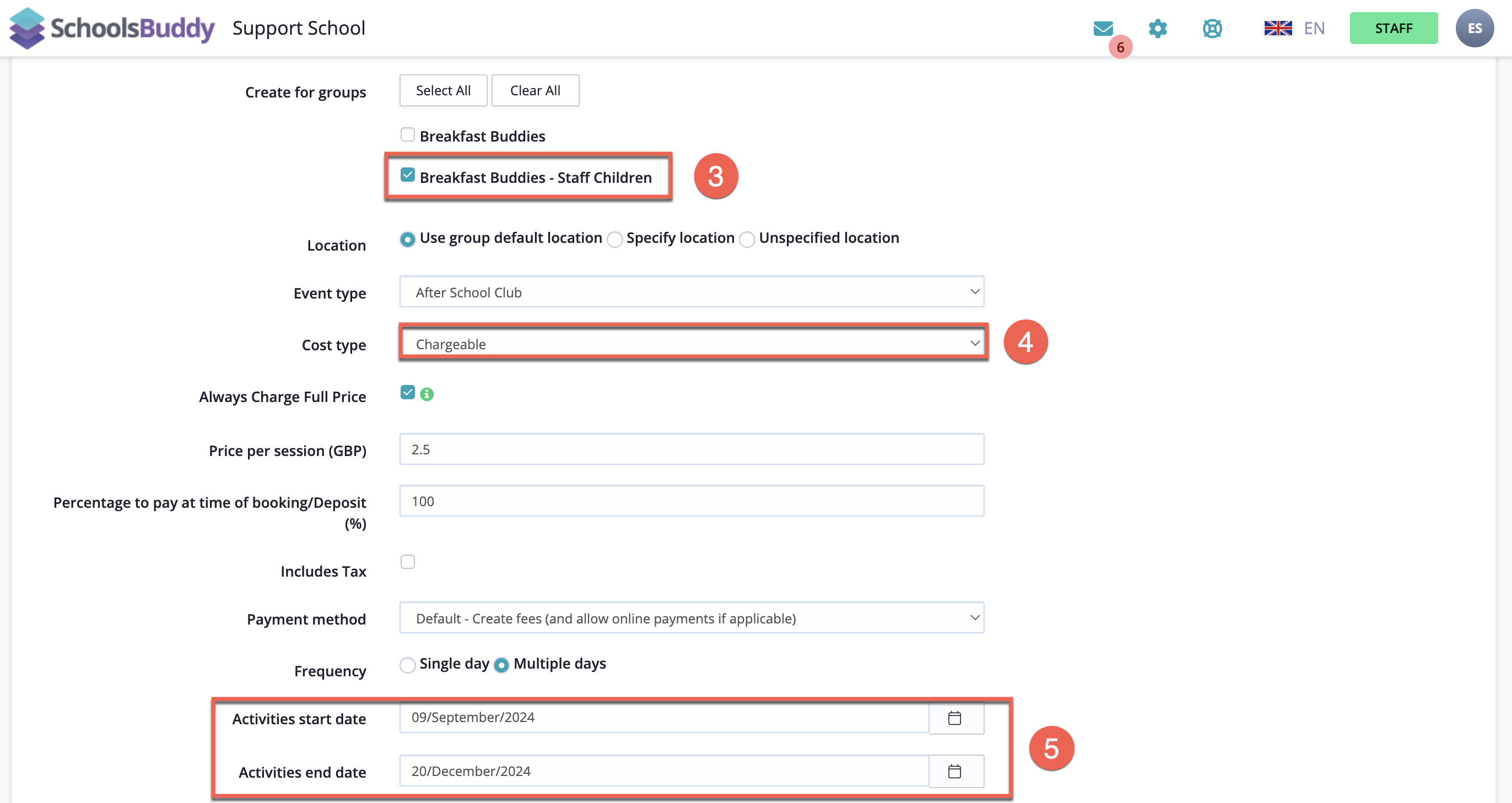
Task: Open the calendar picker for Activities end date
Action: pos(955,771)
